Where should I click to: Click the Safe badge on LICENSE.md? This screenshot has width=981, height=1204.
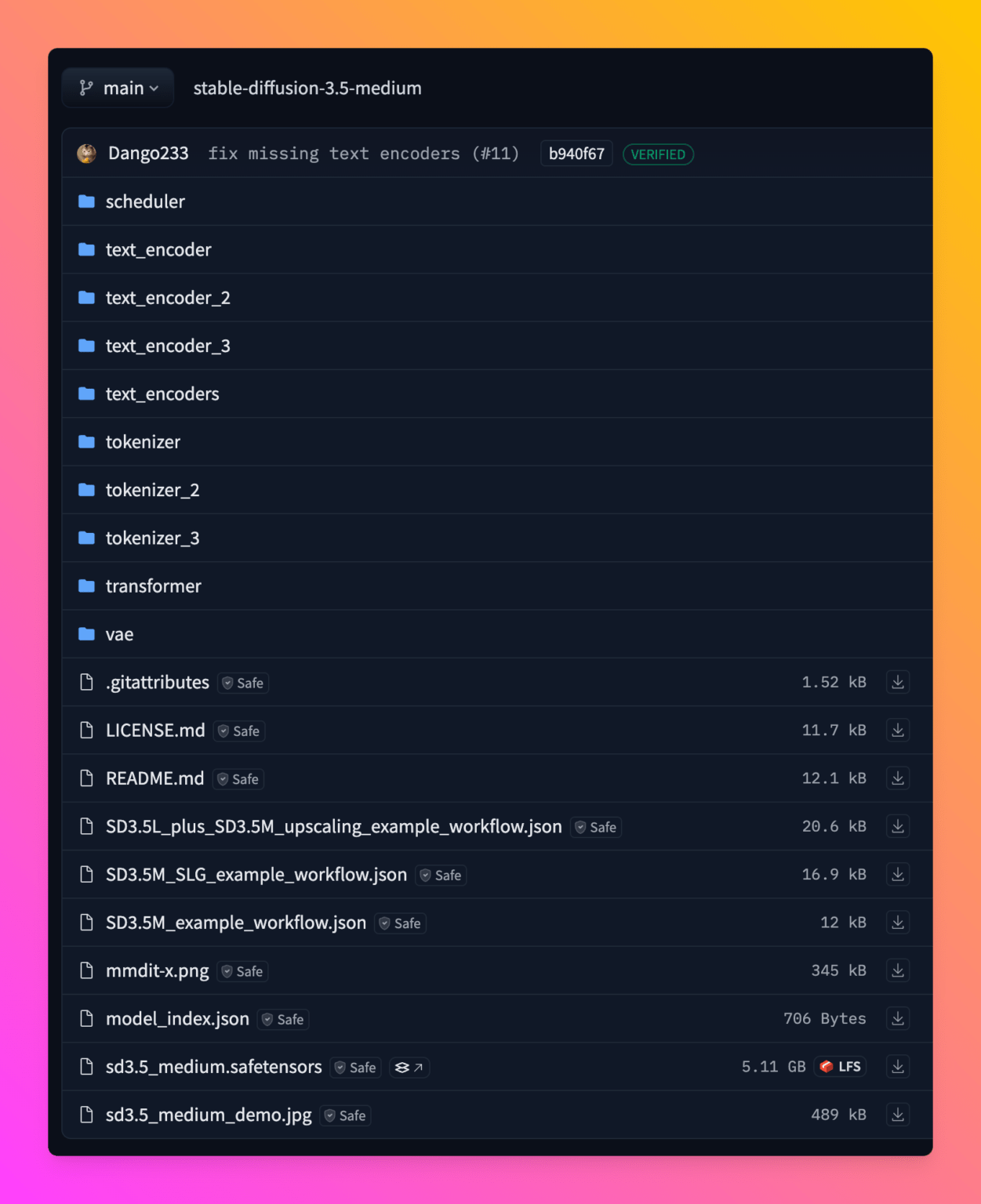(238, 731)
